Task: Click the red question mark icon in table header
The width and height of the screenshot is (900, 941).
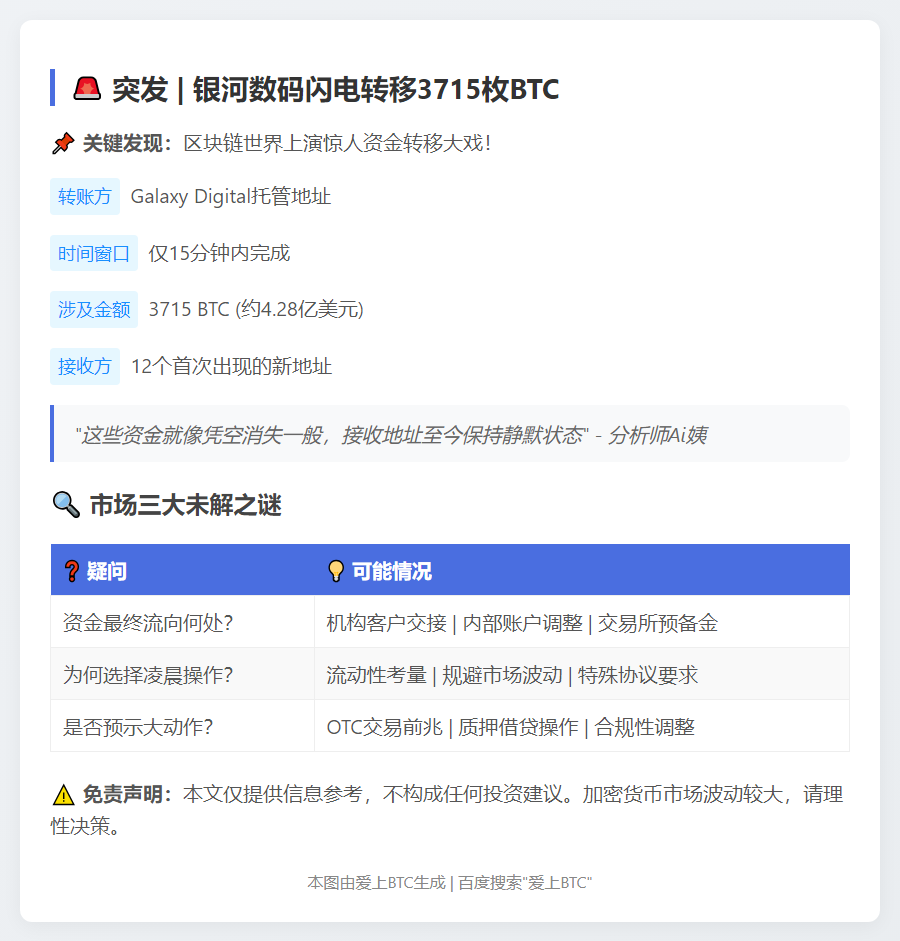Action: point(72,571)
